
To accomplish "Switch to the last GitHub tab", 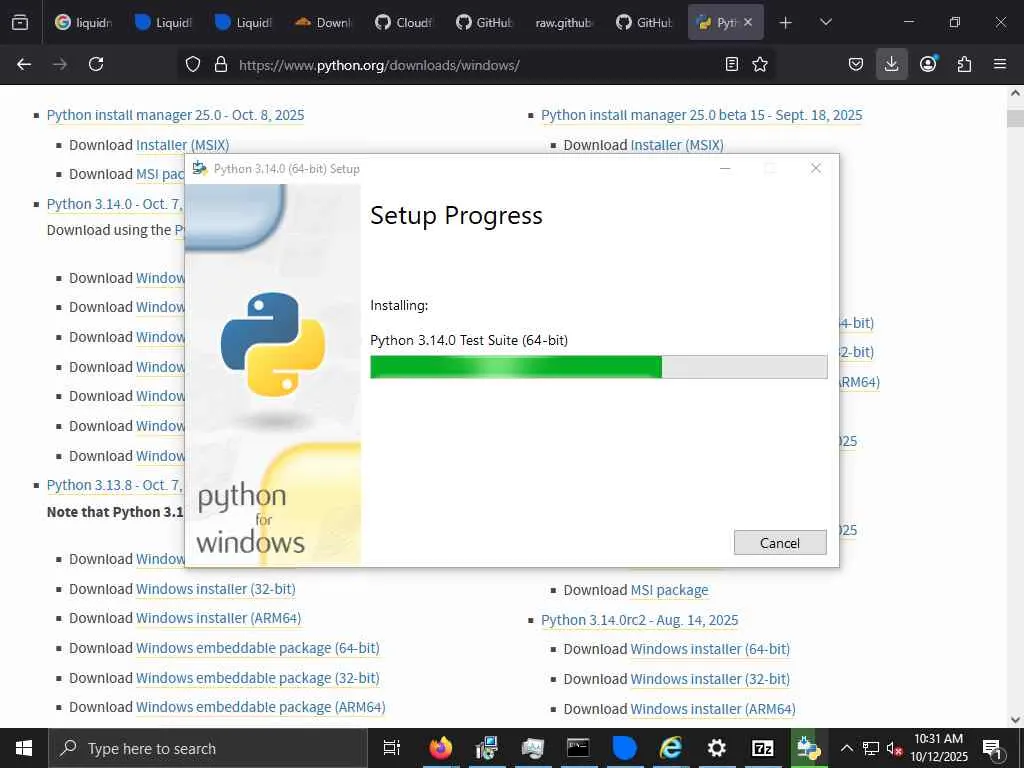I will [645, 23].
